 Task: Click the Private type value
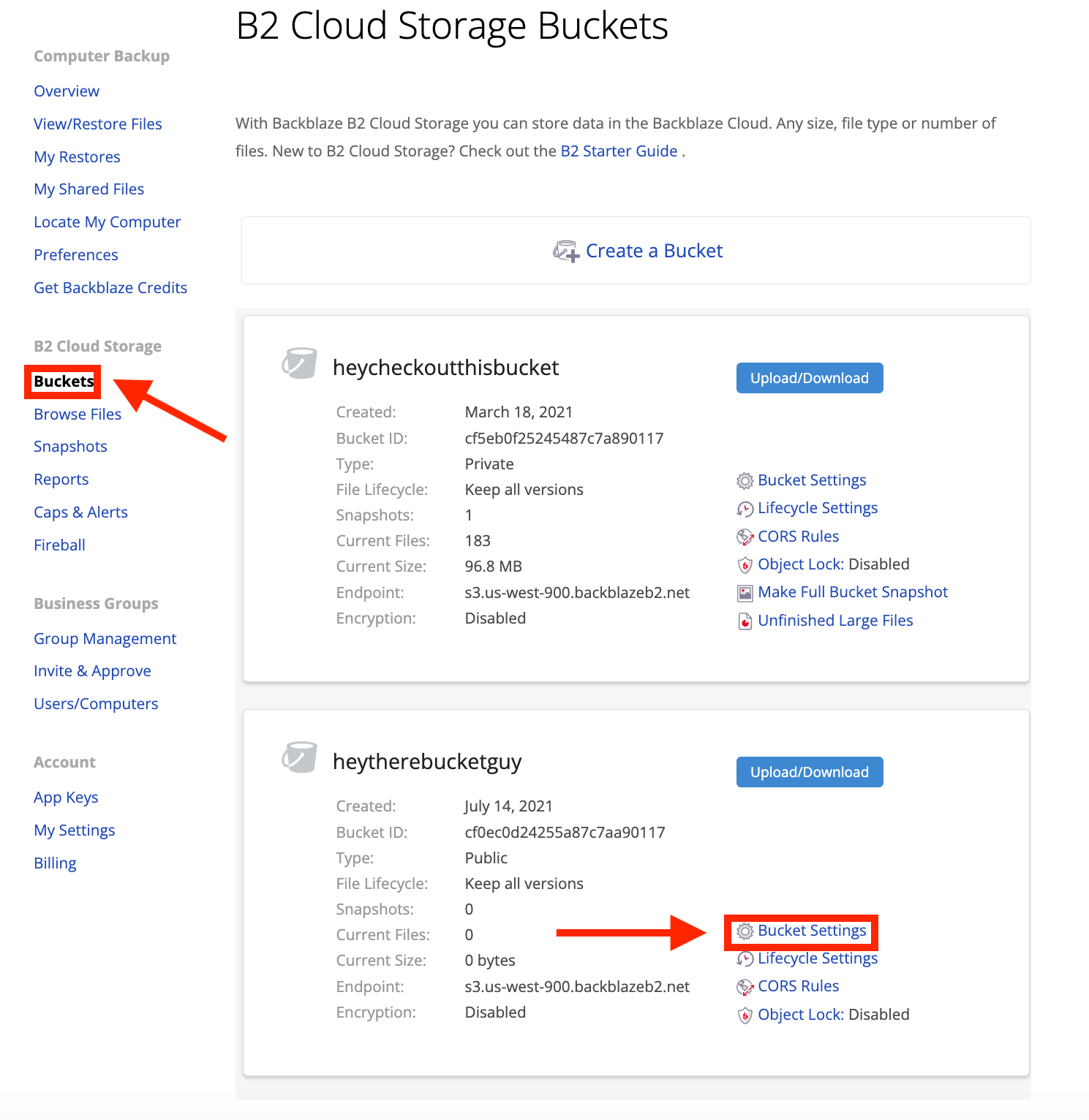click(x=489, y=464)
